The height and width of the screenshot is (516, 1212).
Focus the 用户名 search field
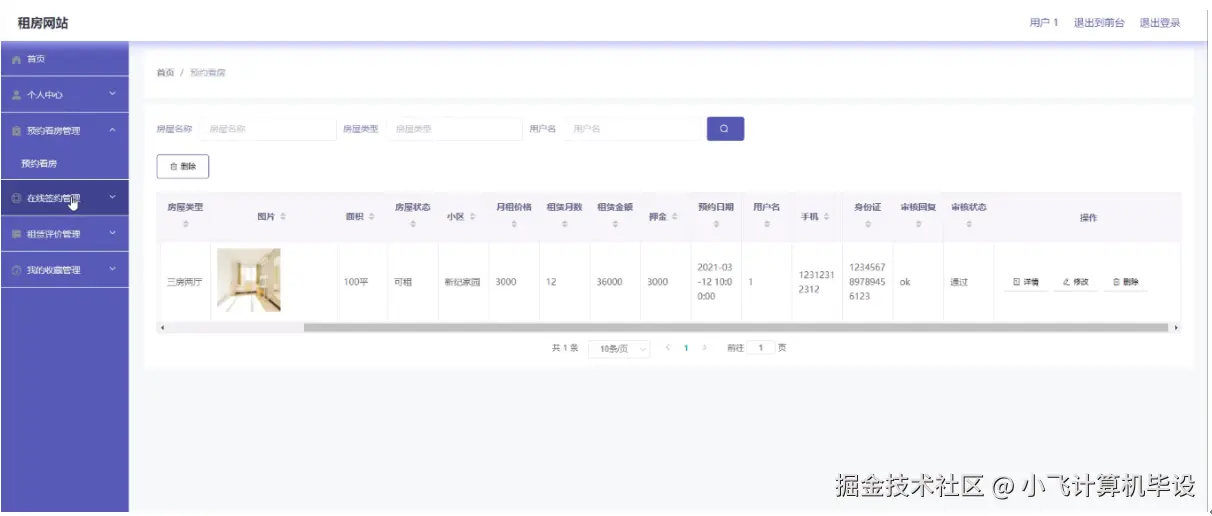pos(632,129)
